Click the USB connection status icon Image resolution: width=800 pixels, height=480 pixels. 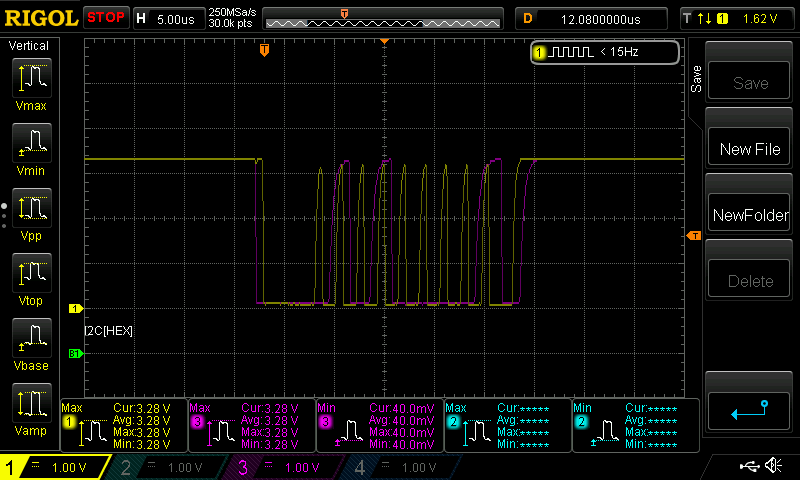pyautogui.click(x=749, y=465)
